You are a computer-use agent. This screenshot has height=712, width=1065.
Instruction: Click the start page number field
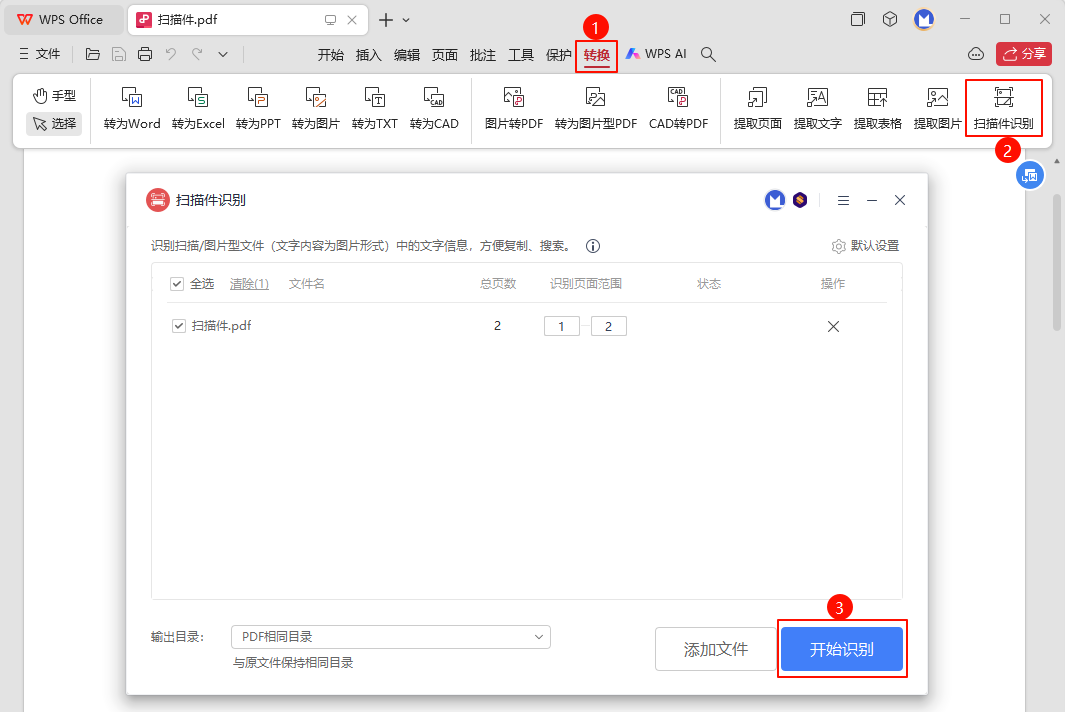(x=561, y=326)
